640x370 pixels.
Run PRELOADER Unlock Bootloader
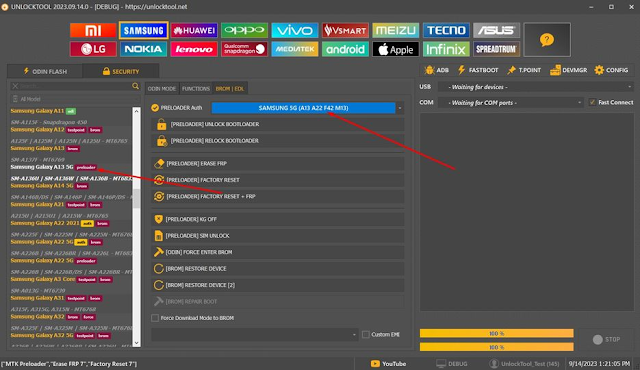pyautogui.click(x=278, y=124)
